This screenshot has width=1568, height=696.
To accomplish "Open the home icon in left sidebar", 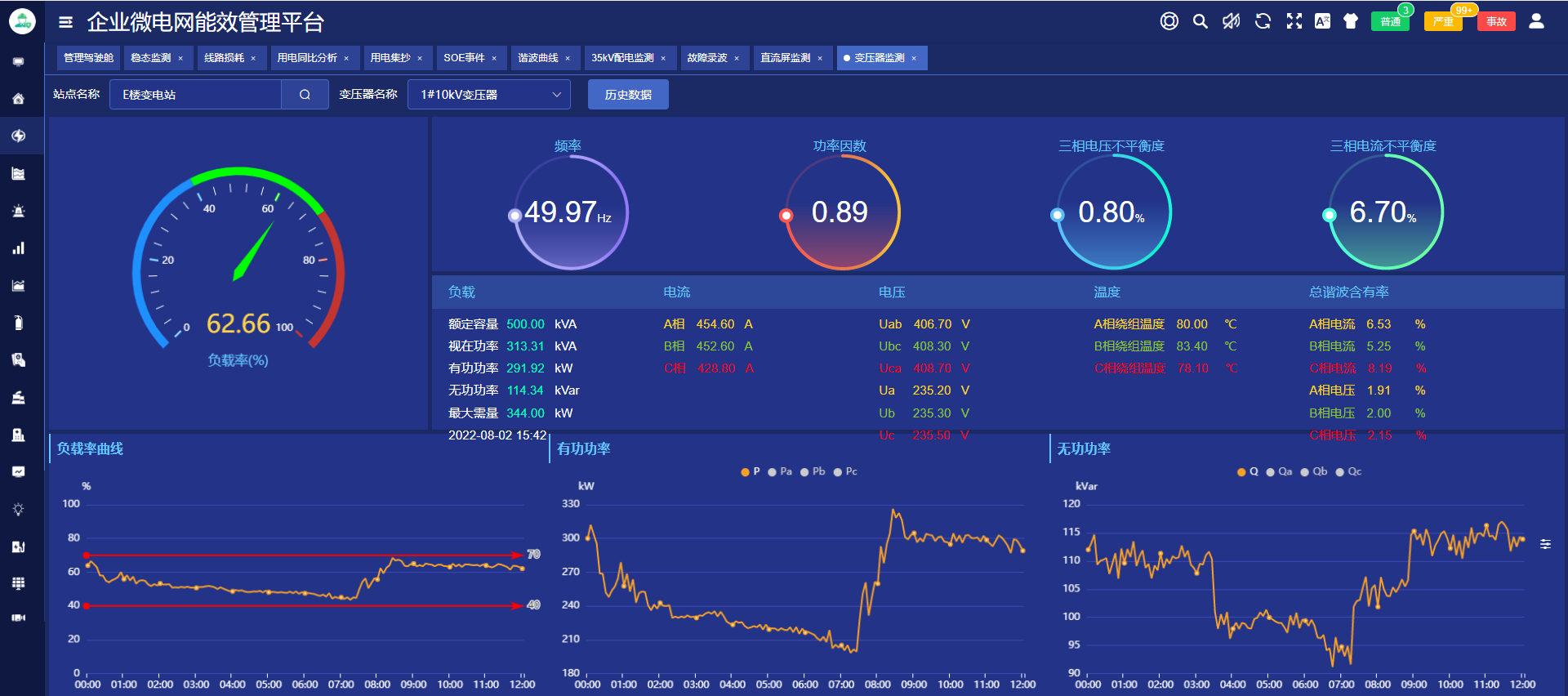I will (x=18, y=99).
